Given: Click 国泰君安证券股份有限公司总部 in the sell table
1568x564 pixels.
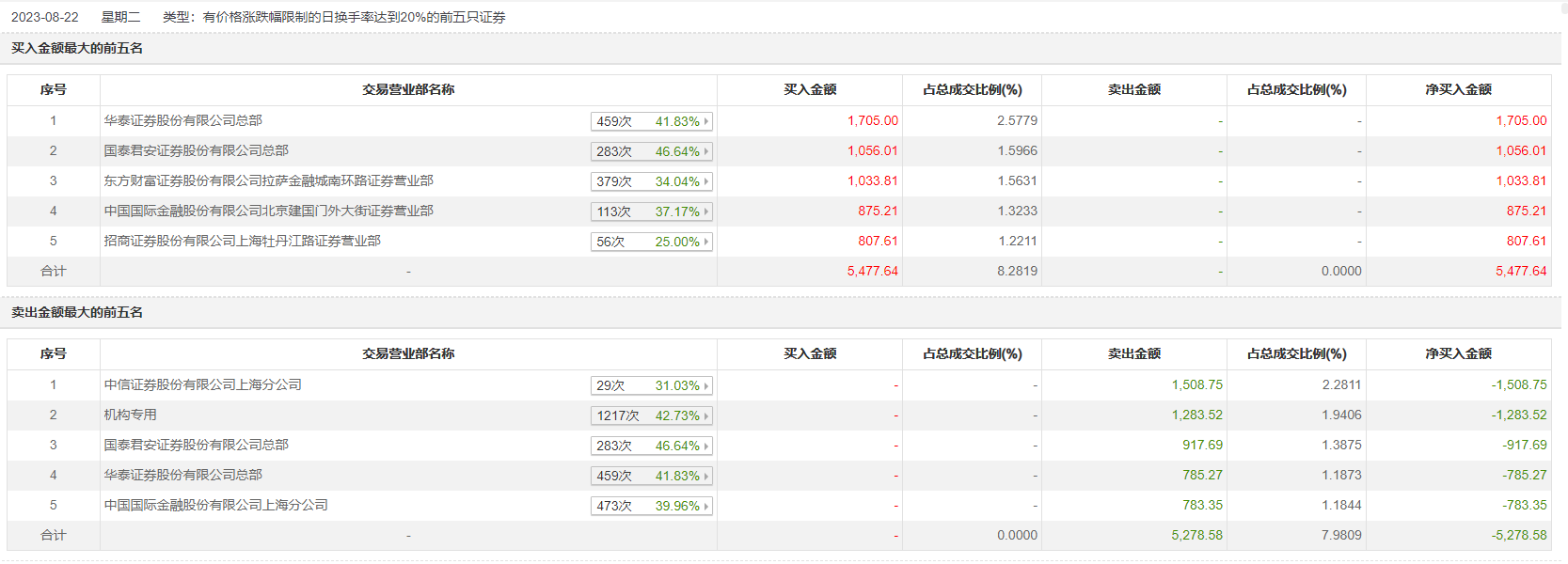Looking at the screenshot, I should (196, 445).
